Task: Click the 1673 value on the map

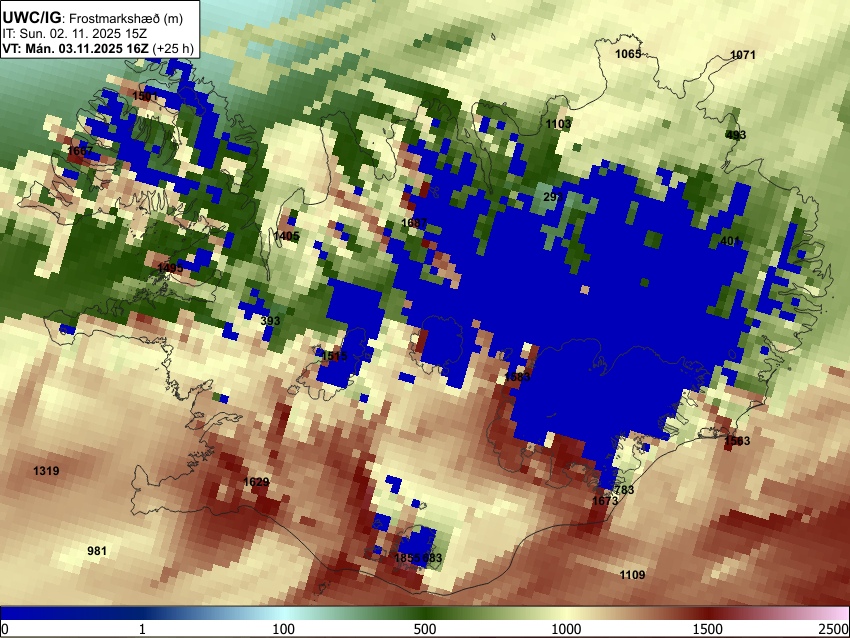Action: click(604, 501)
